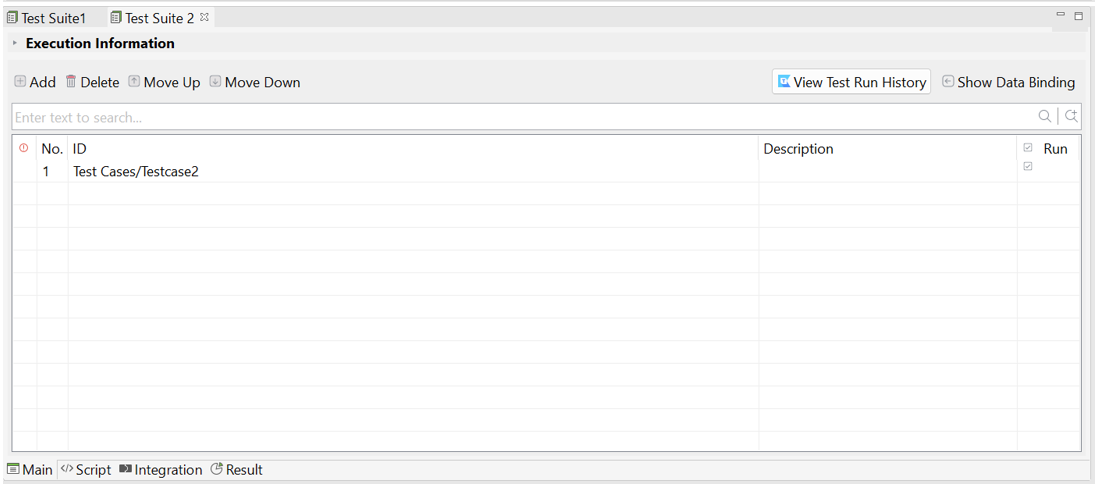Click the Add test case icon
Image resolution: width=1098 pixels, height=488 pixels.
click(20, 82)
